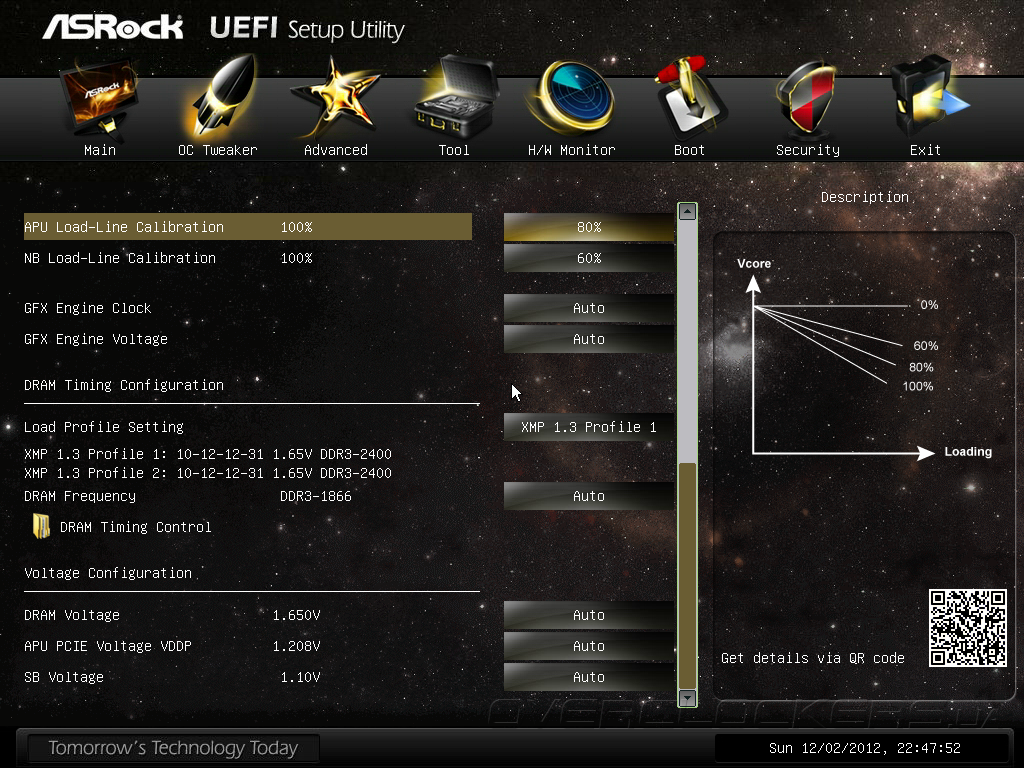Viewport: 1024px width, 768px height.
Task: Click the XMP 1.3 Profile 2 timing line
Action: pos(208,473)
